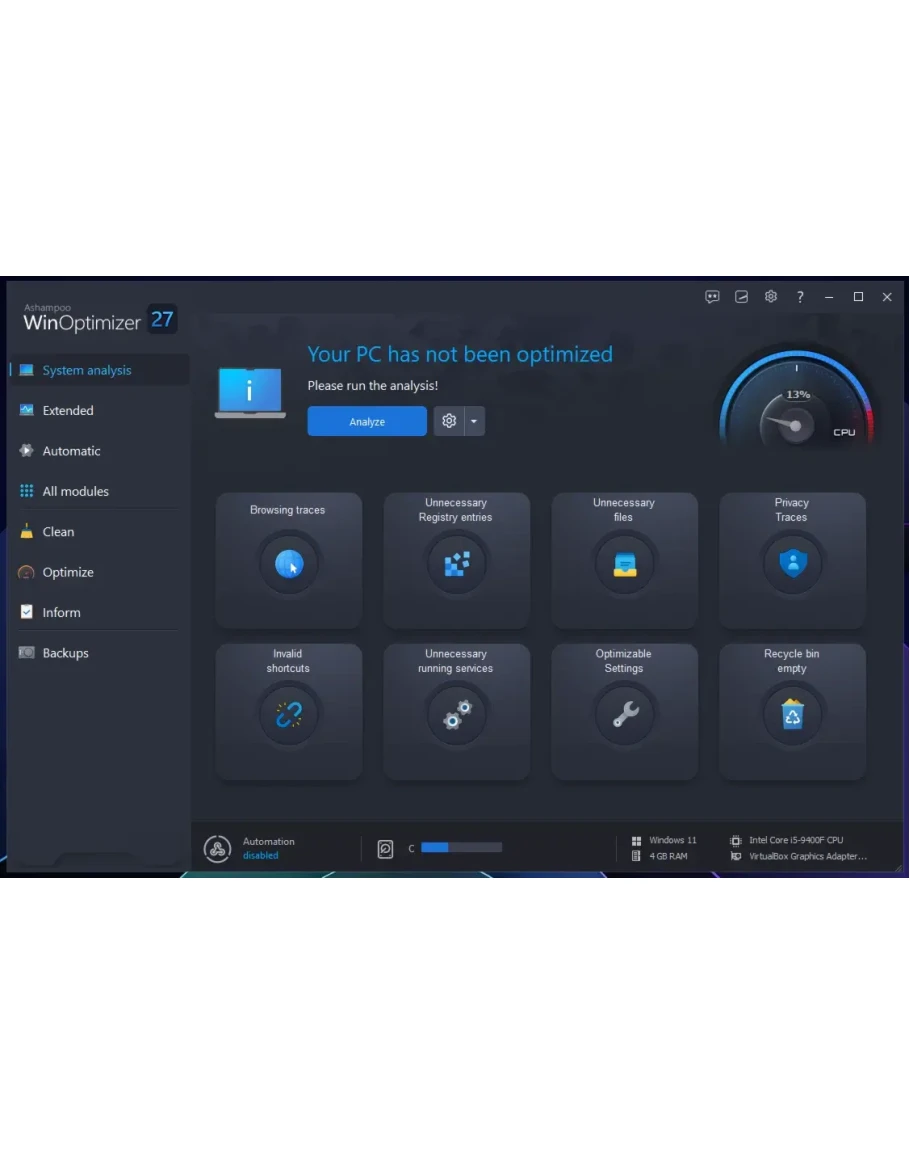
Task: Open the Invalid shortcuts broken link icon
Action: tap(289, 714)
